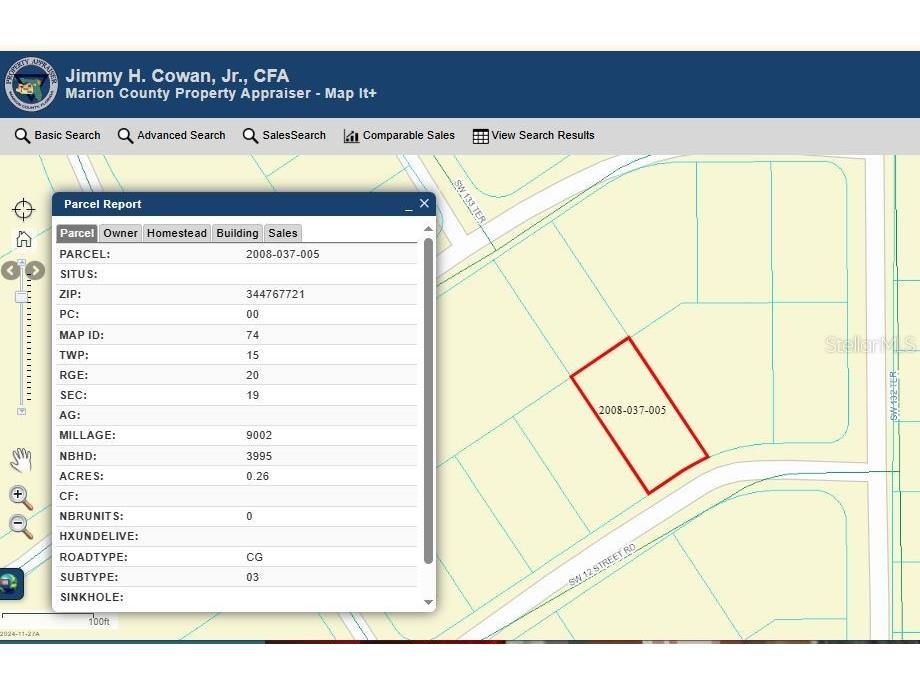
Task: Click the Property Appraiser seal logo
Action: pos(31,84)
